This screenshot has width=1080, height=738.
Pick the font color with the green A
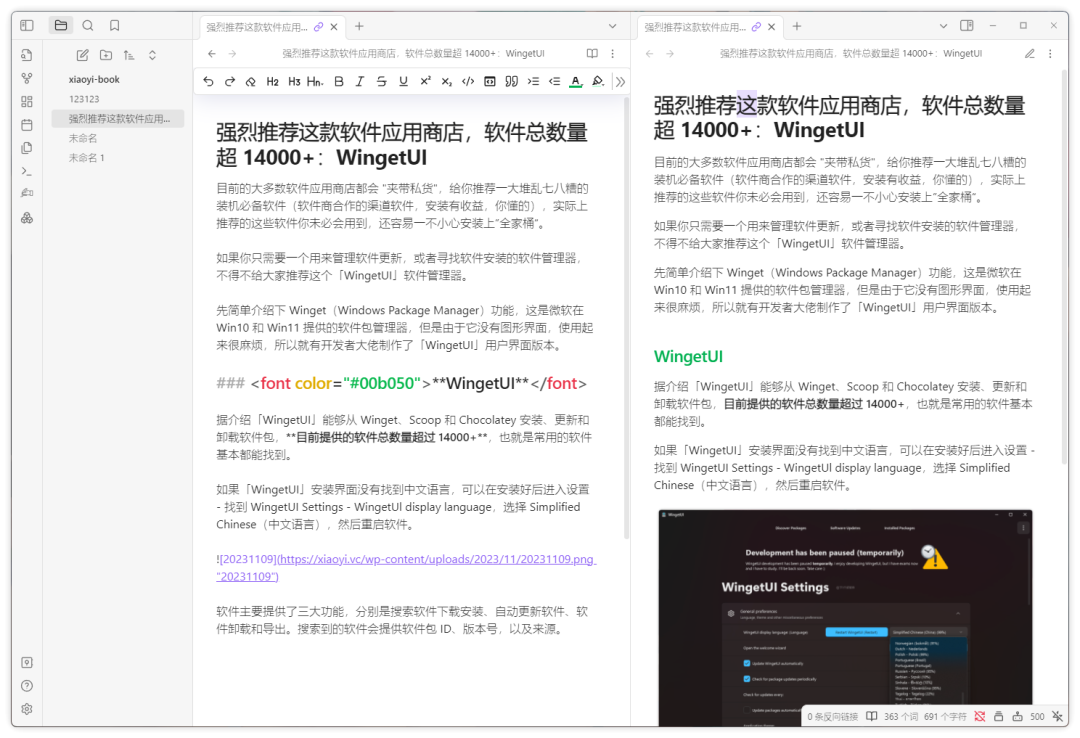point(576,81)
